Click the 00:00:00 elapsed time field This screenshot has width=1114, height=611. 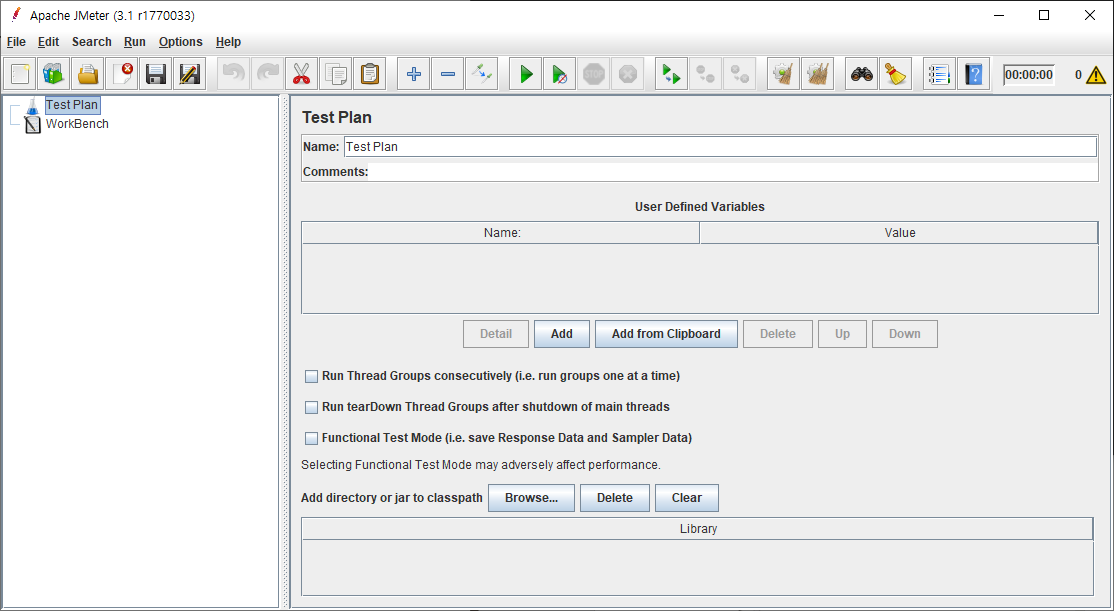1029,75
